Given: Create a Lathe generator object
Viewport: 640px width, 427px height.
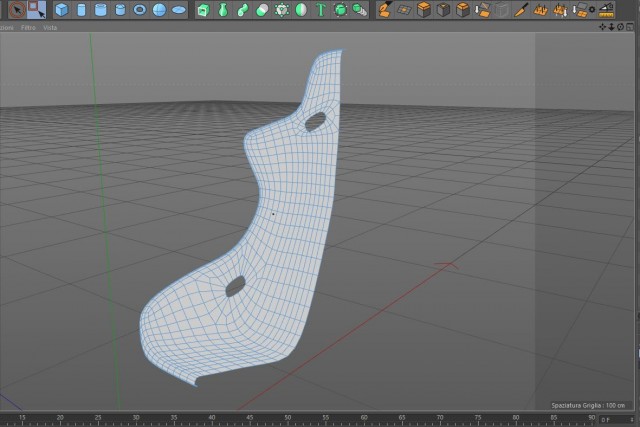Looking at the screenshot, I should coord(223,10).
